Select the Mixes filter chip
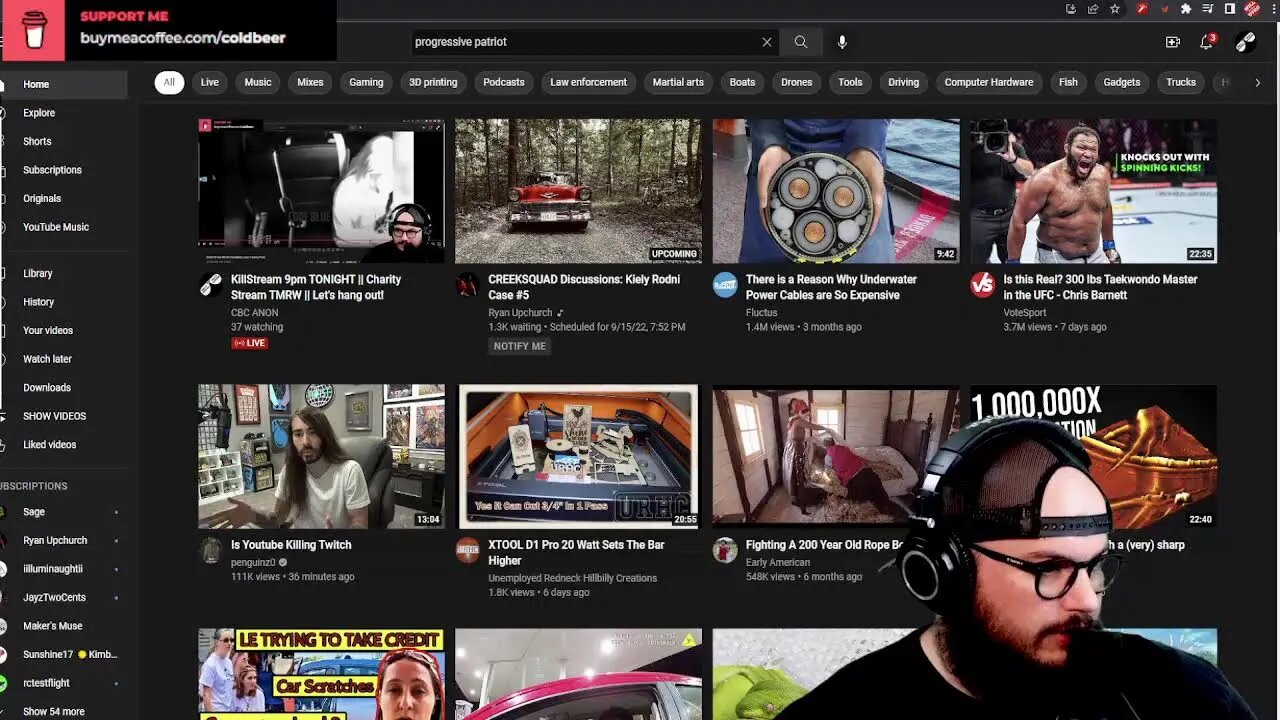 pos(310,82)
